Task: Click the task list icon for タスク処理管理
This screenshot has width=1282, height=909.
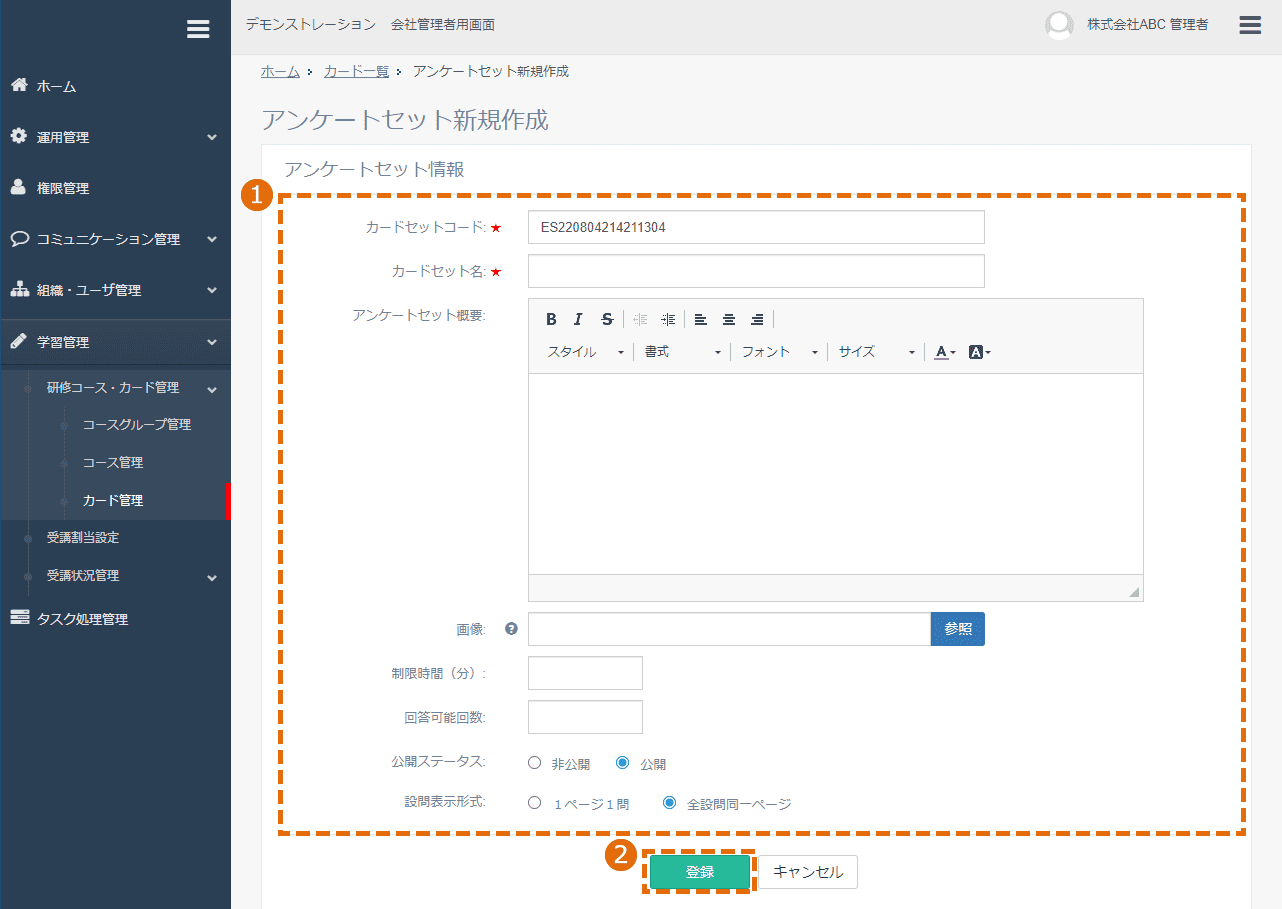Action: (19, 618)
